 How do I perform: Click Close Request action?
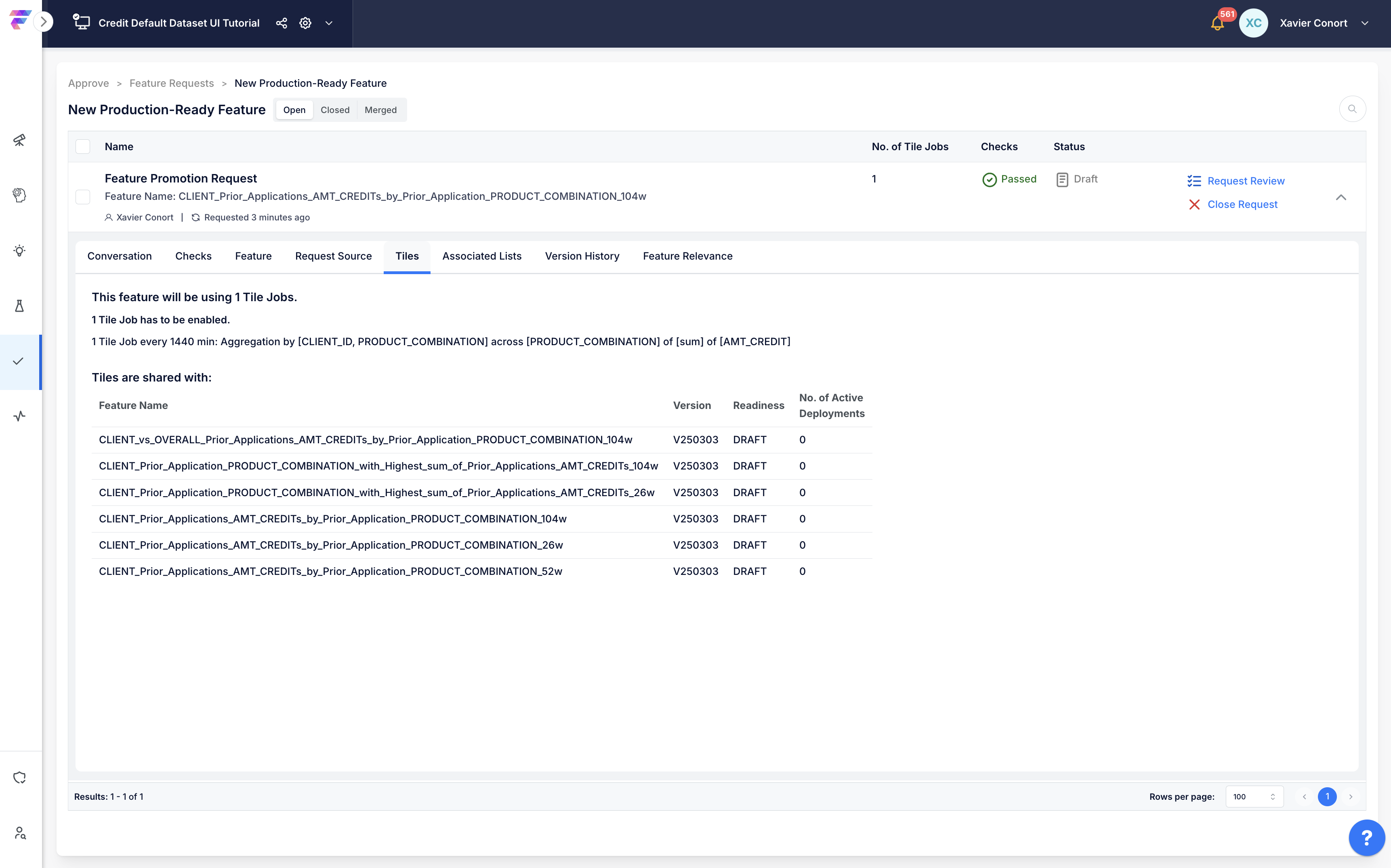pos(1242,204)
